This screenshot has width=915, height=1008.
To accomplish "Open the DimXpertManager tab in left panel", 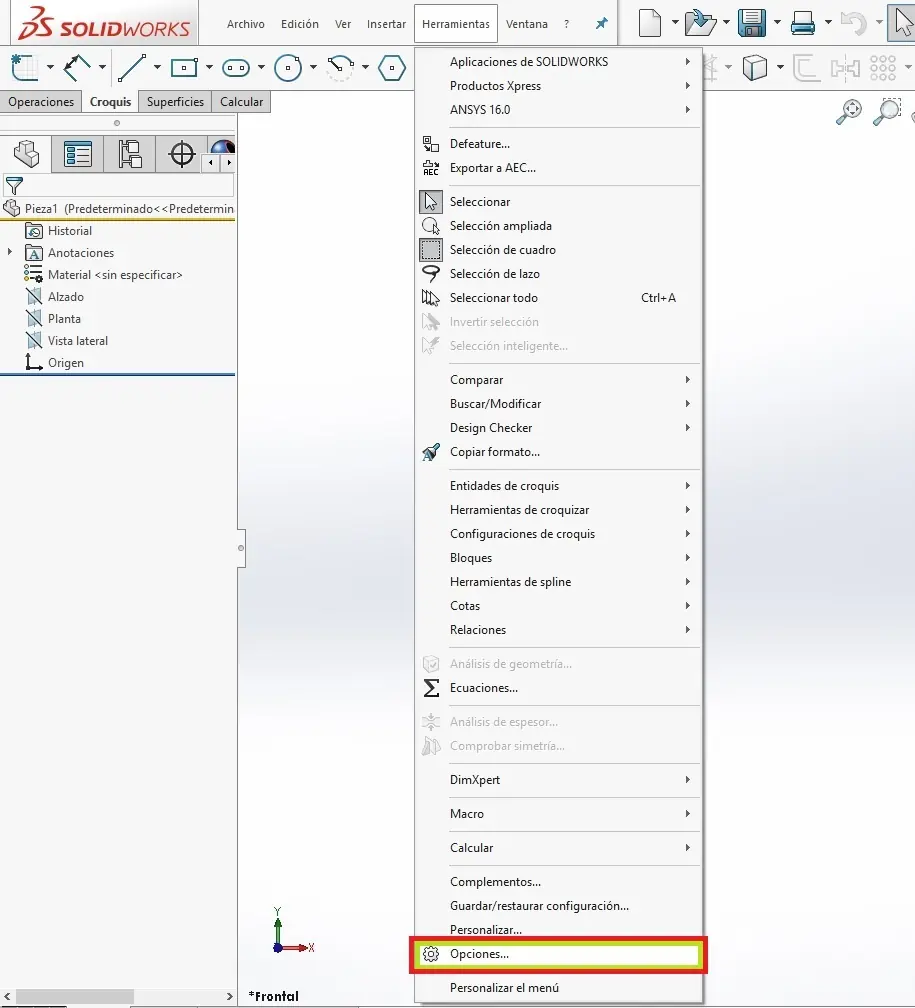I will [180, 155].
